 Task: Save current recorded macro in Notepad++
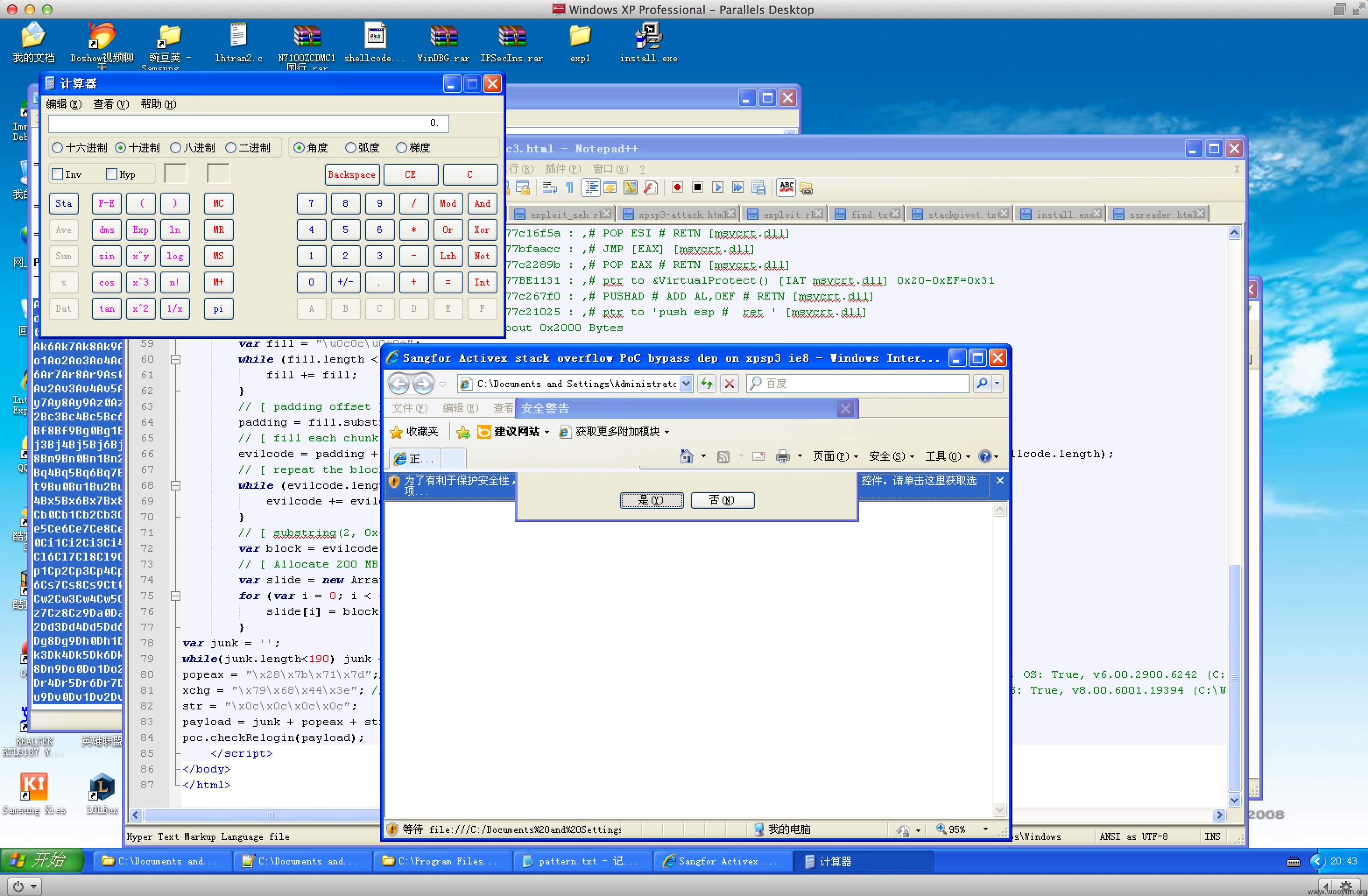758,187
